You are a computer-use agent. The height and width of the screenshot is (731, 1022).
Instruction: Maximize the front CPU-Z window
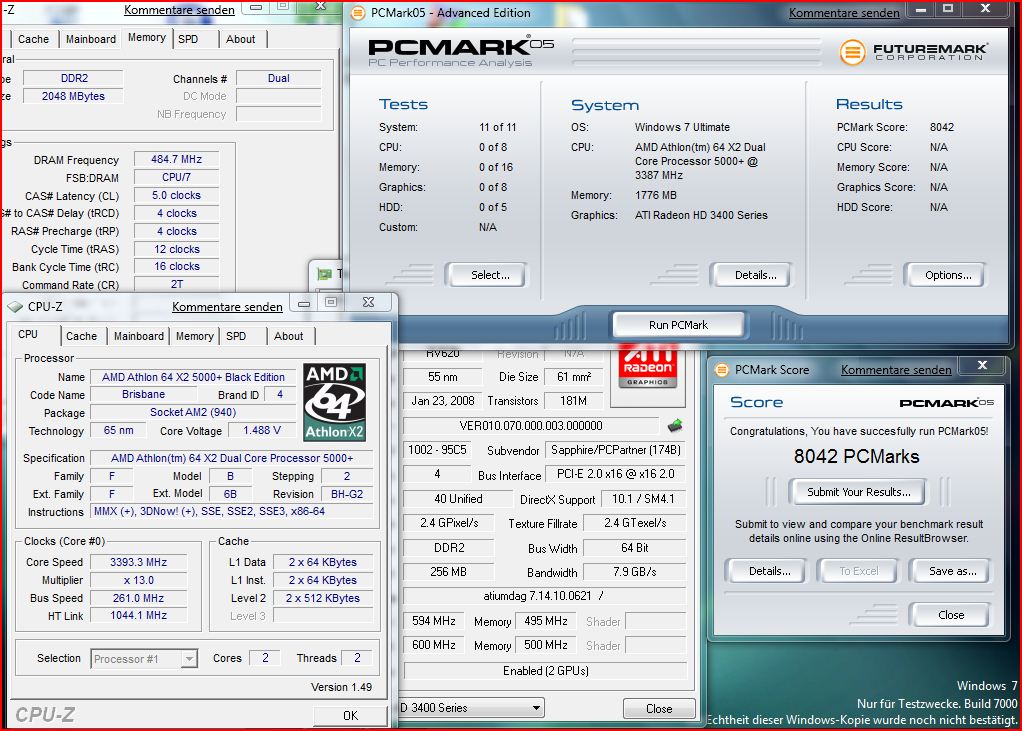point(331,302)
